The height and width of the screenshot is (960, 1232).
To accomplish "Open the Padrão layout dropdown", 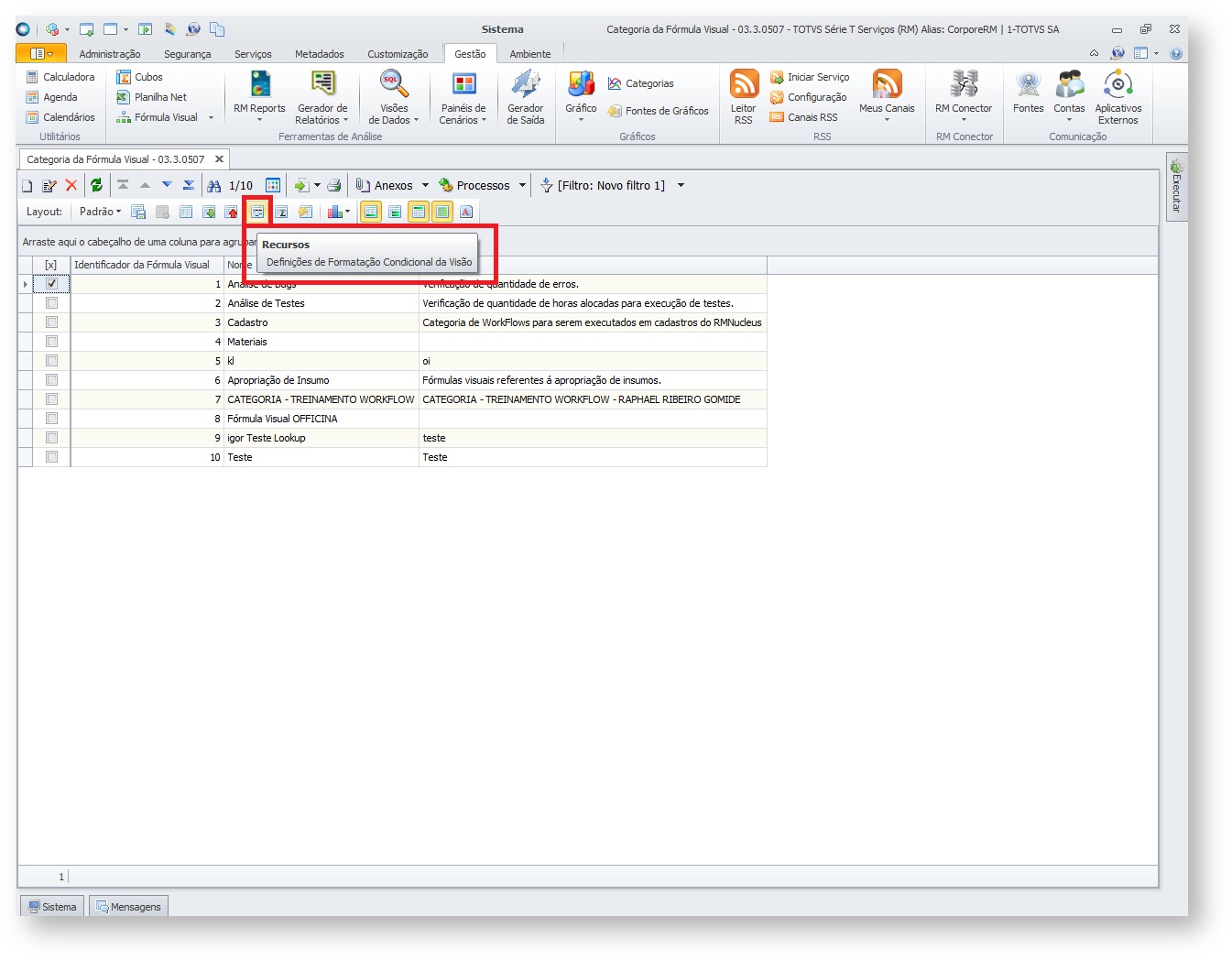I will (x=100, y=212).
